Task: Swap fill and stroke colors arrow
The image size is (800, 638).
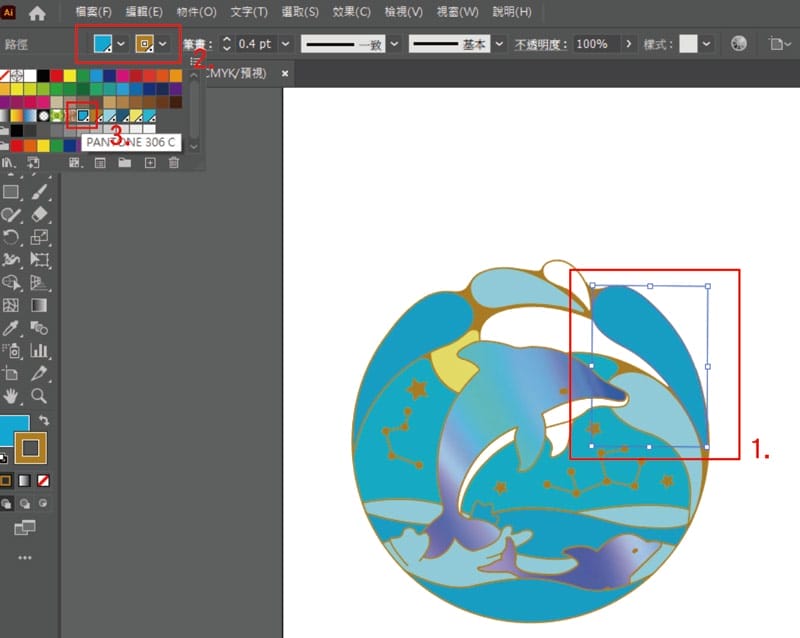Action: (x=44, y=420)
